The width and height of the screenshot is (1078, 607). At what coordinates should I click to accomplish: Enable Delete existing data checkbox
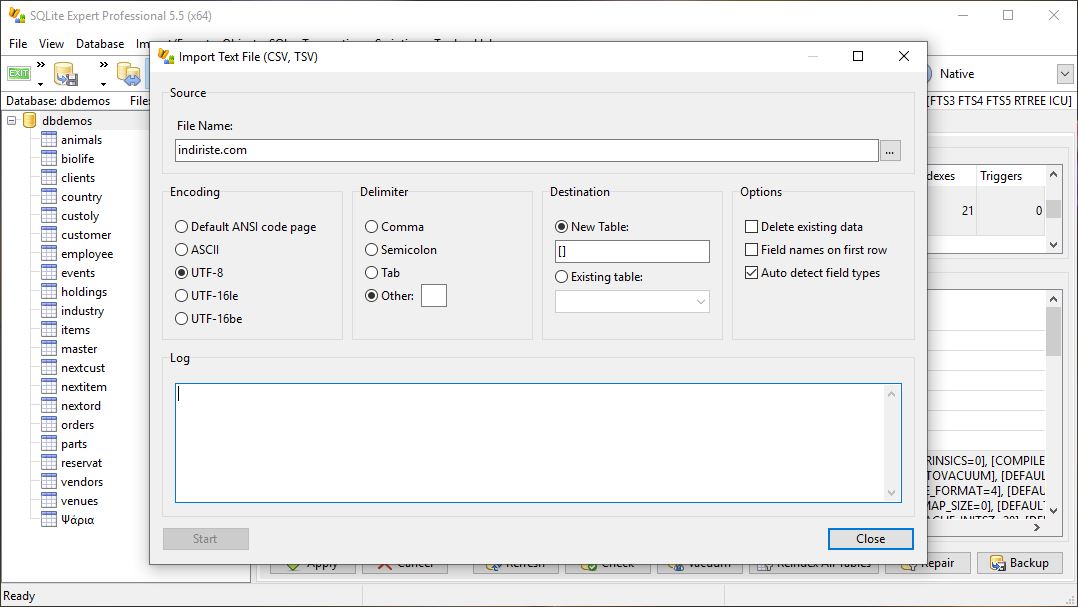751,227
